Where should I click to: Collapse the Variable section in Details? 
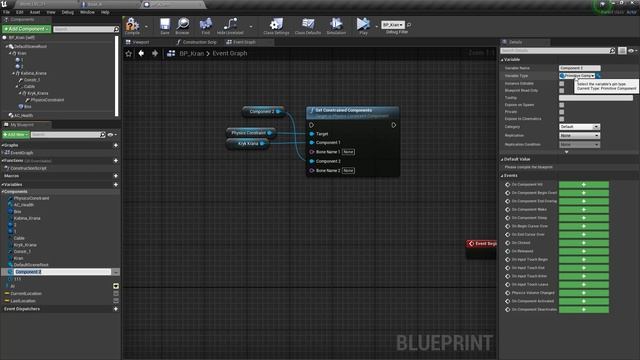502,60
